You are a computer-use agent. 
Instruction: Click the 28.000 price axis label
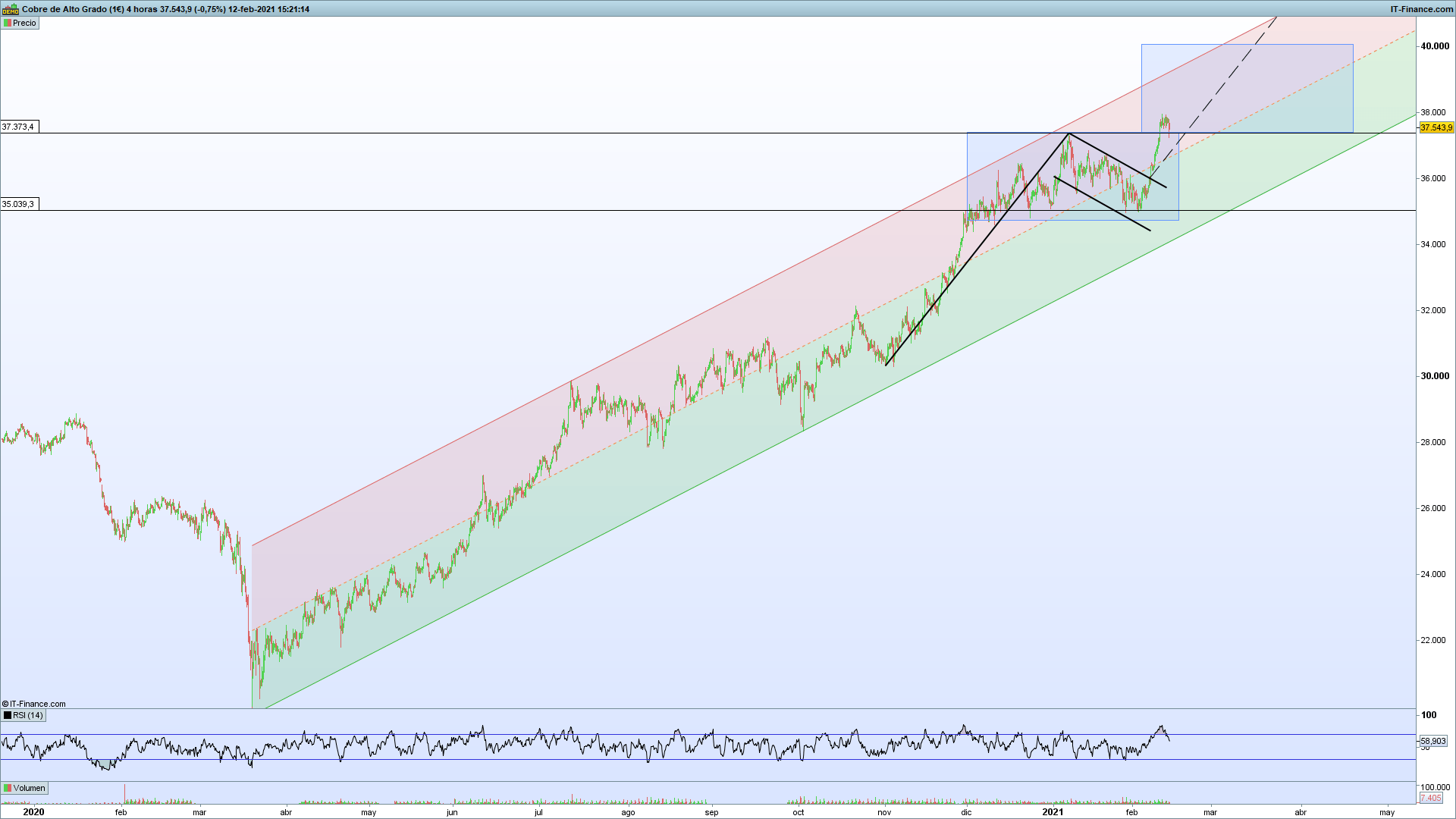pos(1433,442)
